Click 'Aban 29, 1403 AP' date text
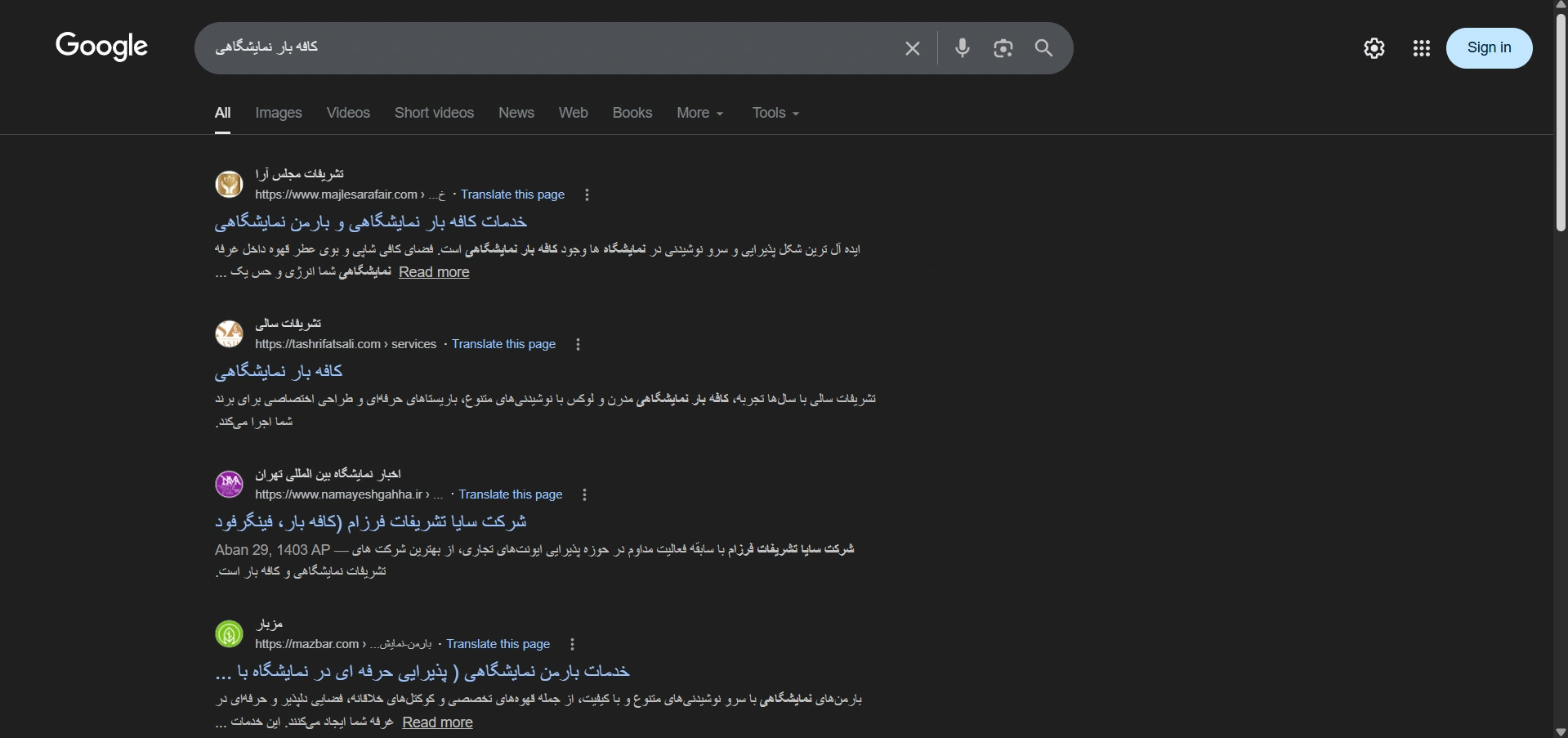 pyautogui.click(x=272, y=550)
